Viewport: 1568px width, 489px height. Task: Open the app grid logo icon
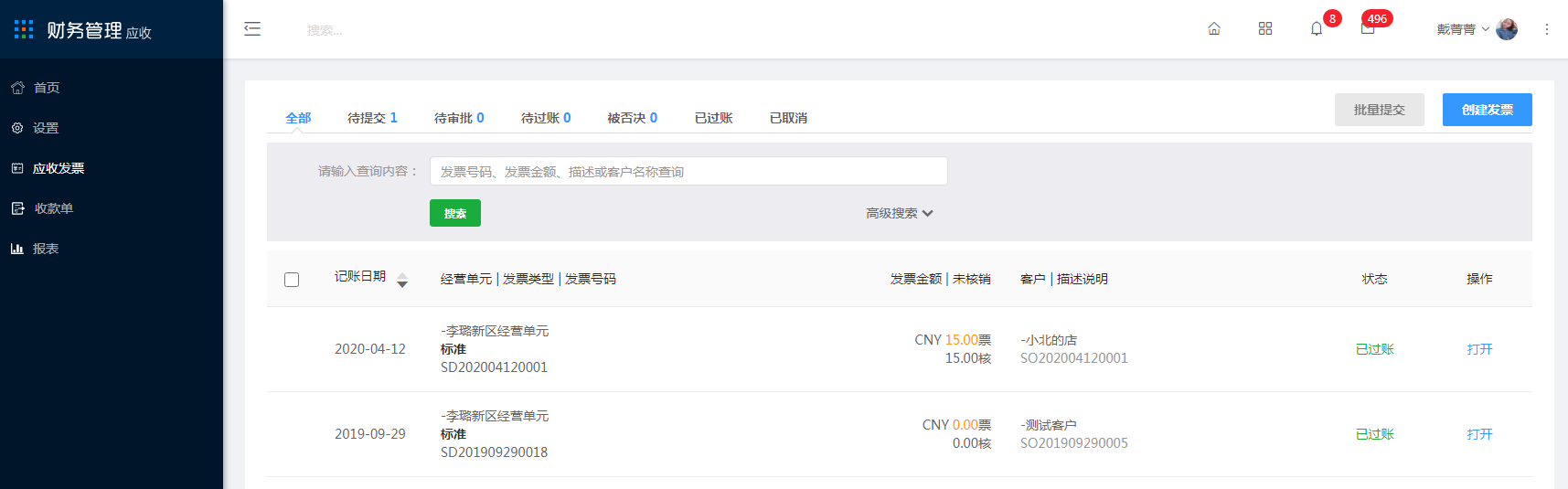tap(24, 29)
